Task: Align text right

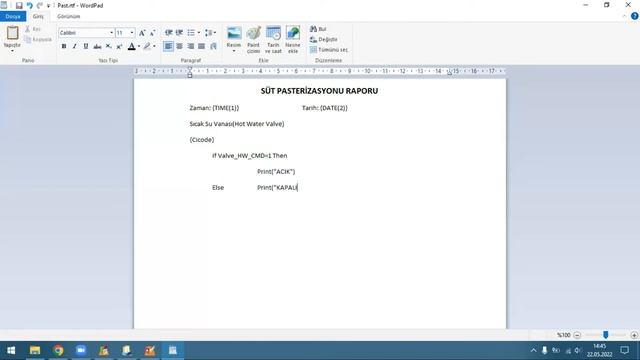Action: tap(191, 47)
